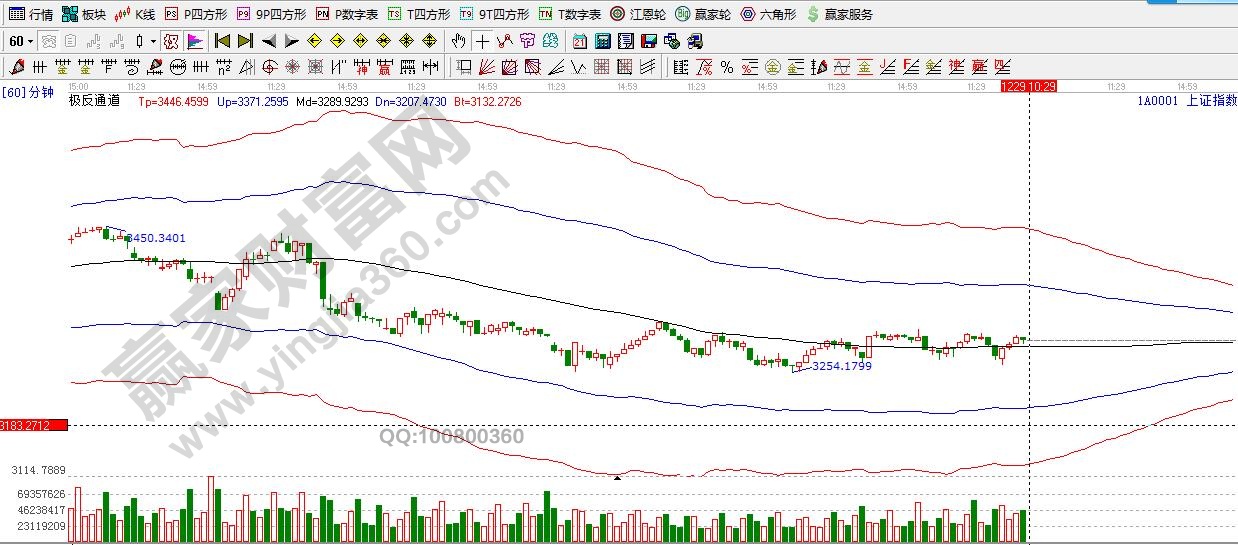Click the 极反通道 indicator label

[x=94, y=101]
